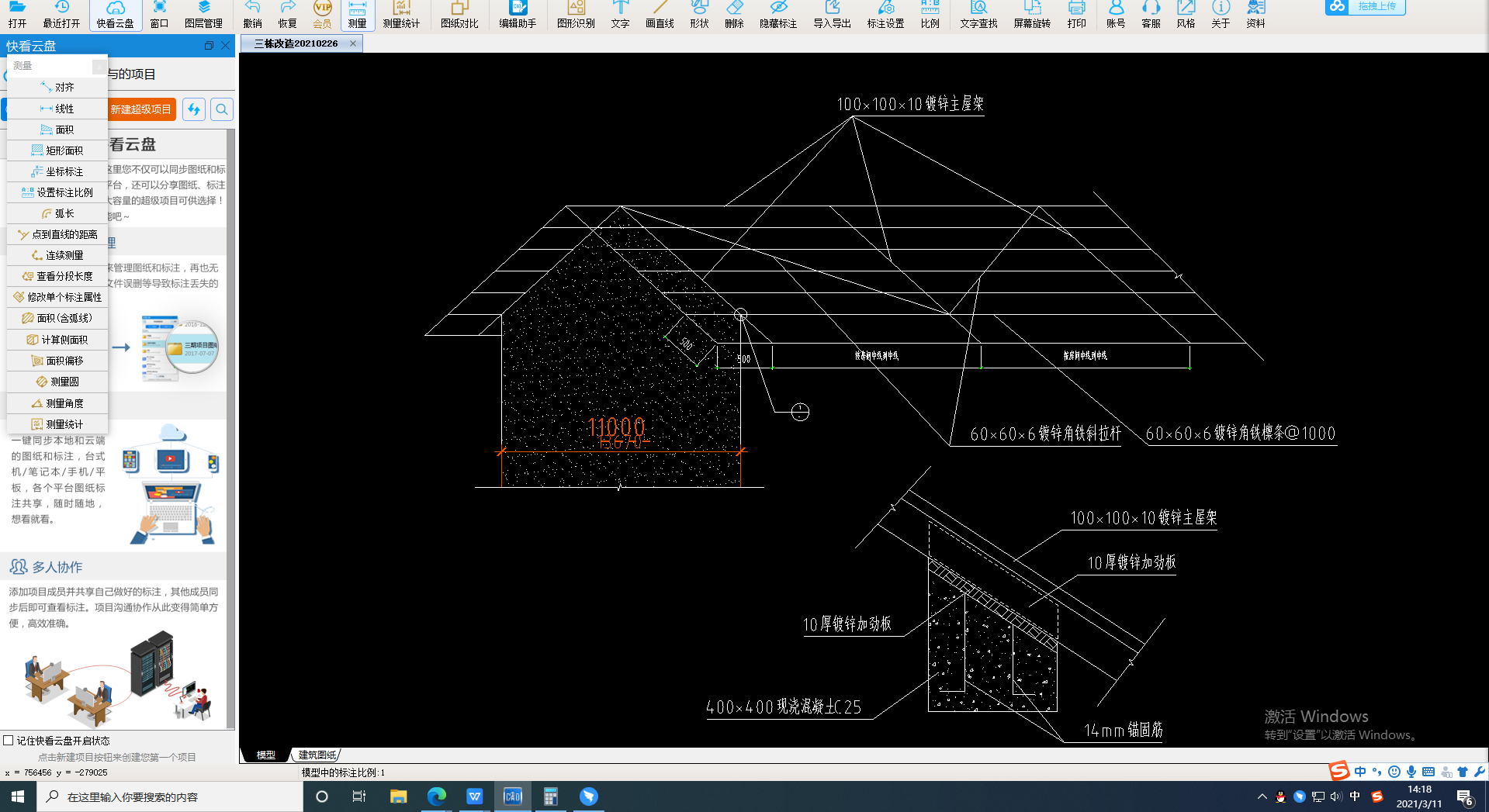1489x812 pixels.
Task: Contact 客服 customer service
Action: pyautogui.click(x=1151, y=15)
